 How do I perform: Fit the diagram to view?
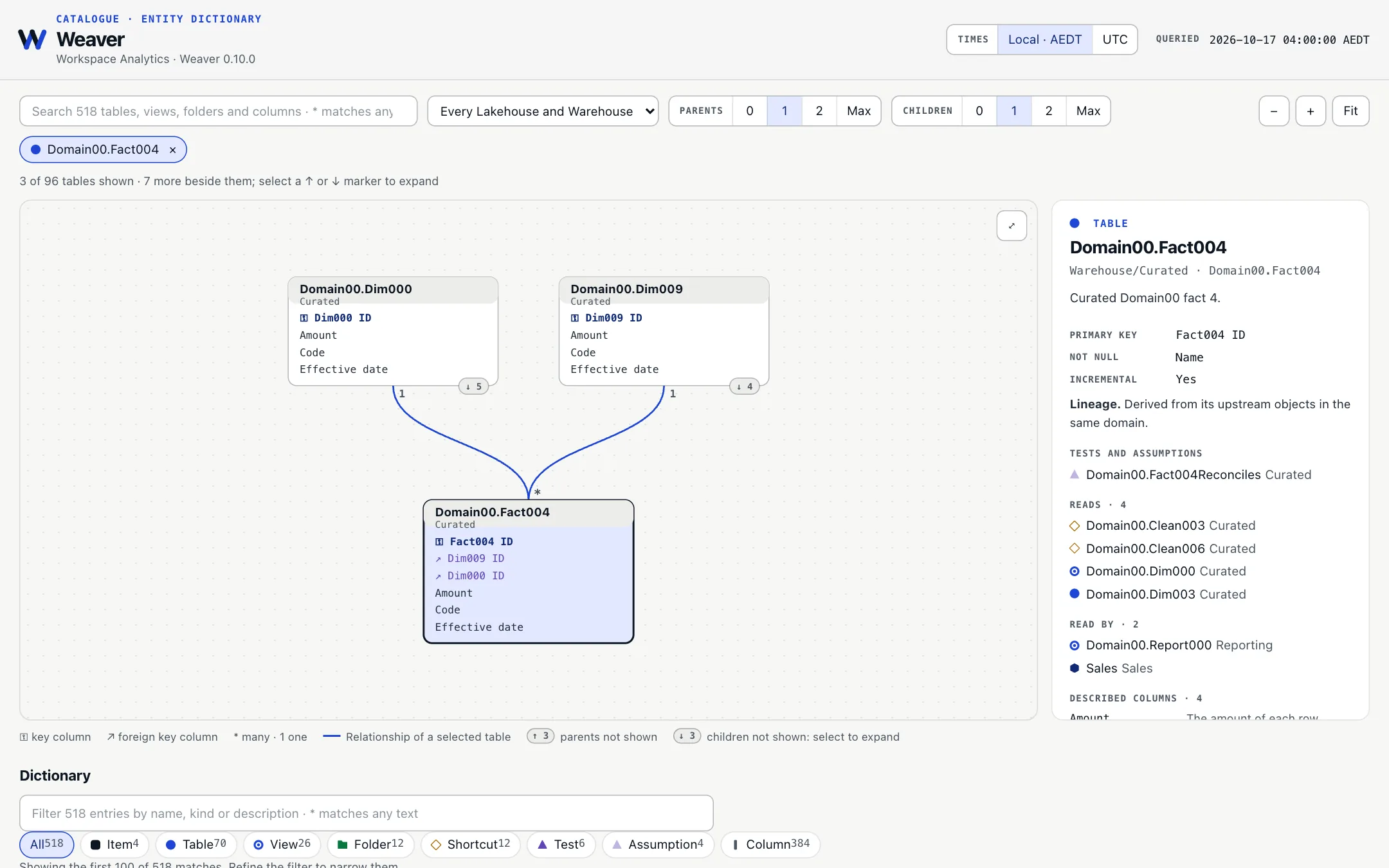pos(1350,111)
